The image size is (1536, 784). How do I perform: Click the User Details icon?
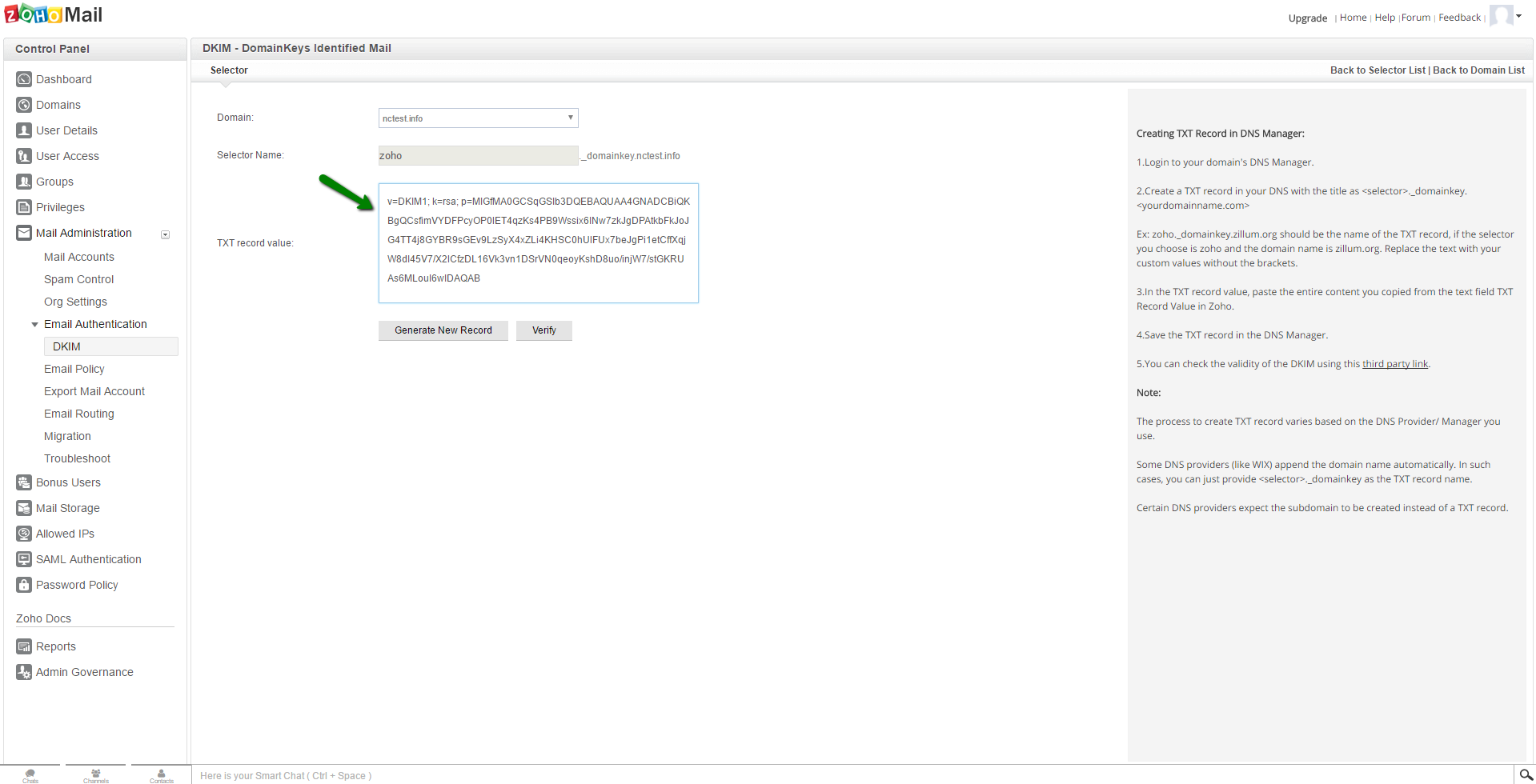coord(24,130)
